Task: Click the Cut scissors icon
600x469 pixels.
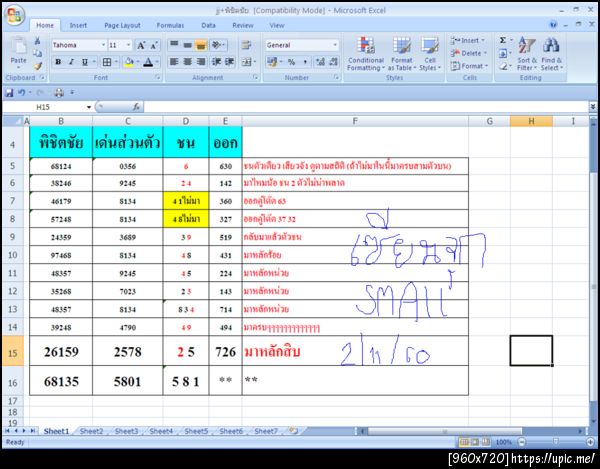Action: [38, 41]
